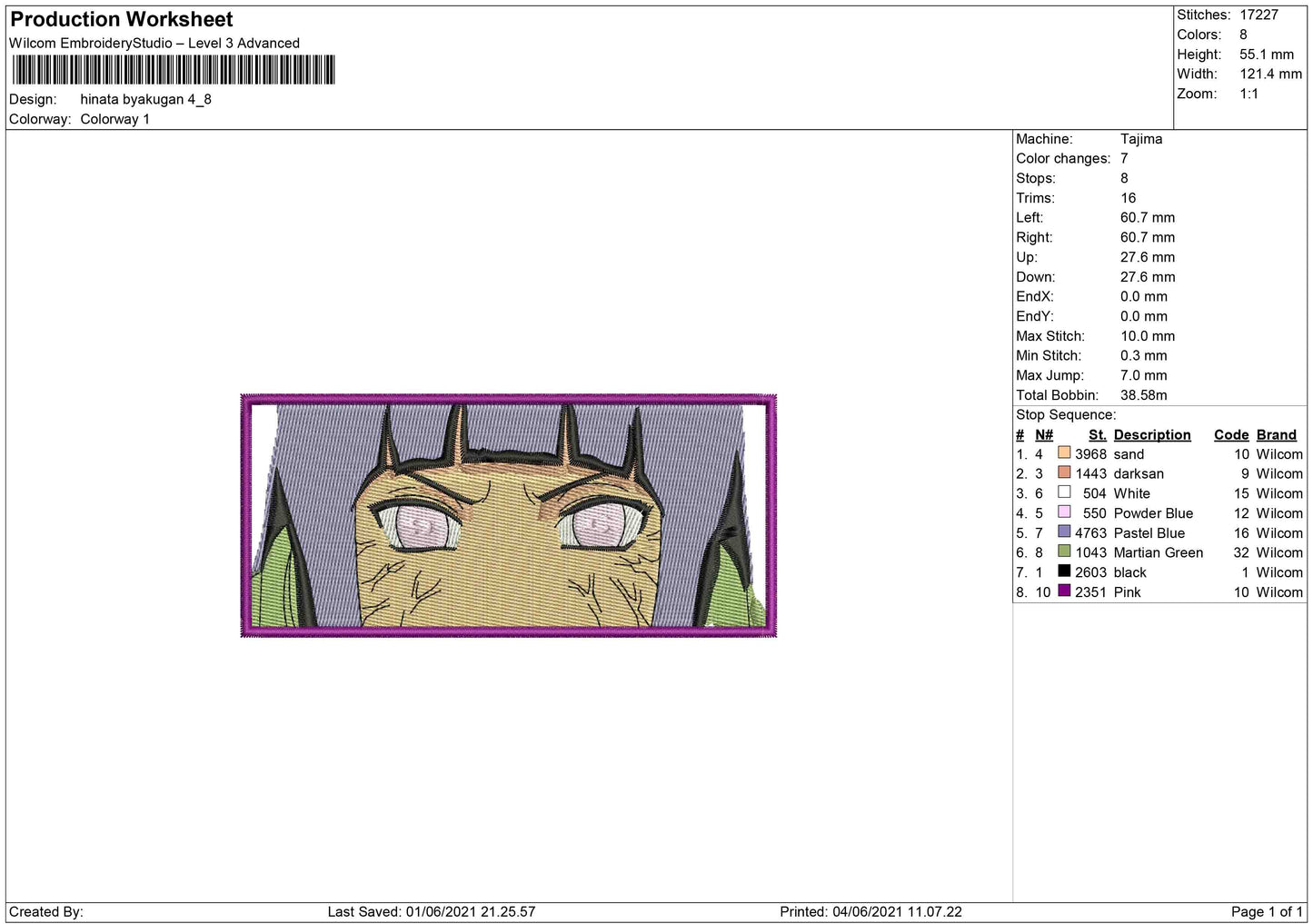The height and width of the screenshot is (924, 1313).
Task: Click the design name "hinata byakugan 4_8"
Action: [x=145, y=99]
